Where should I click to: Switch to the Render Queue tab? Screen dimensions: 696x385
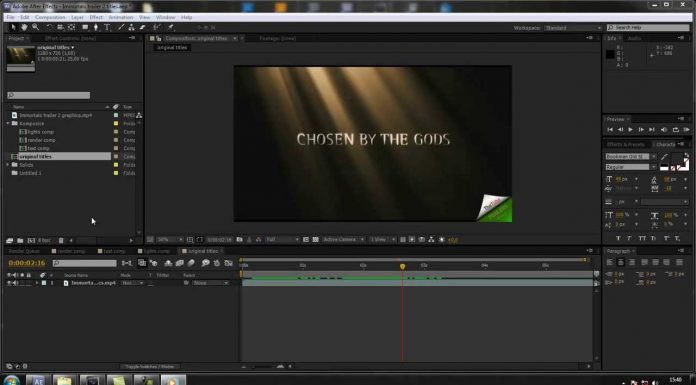24,251
